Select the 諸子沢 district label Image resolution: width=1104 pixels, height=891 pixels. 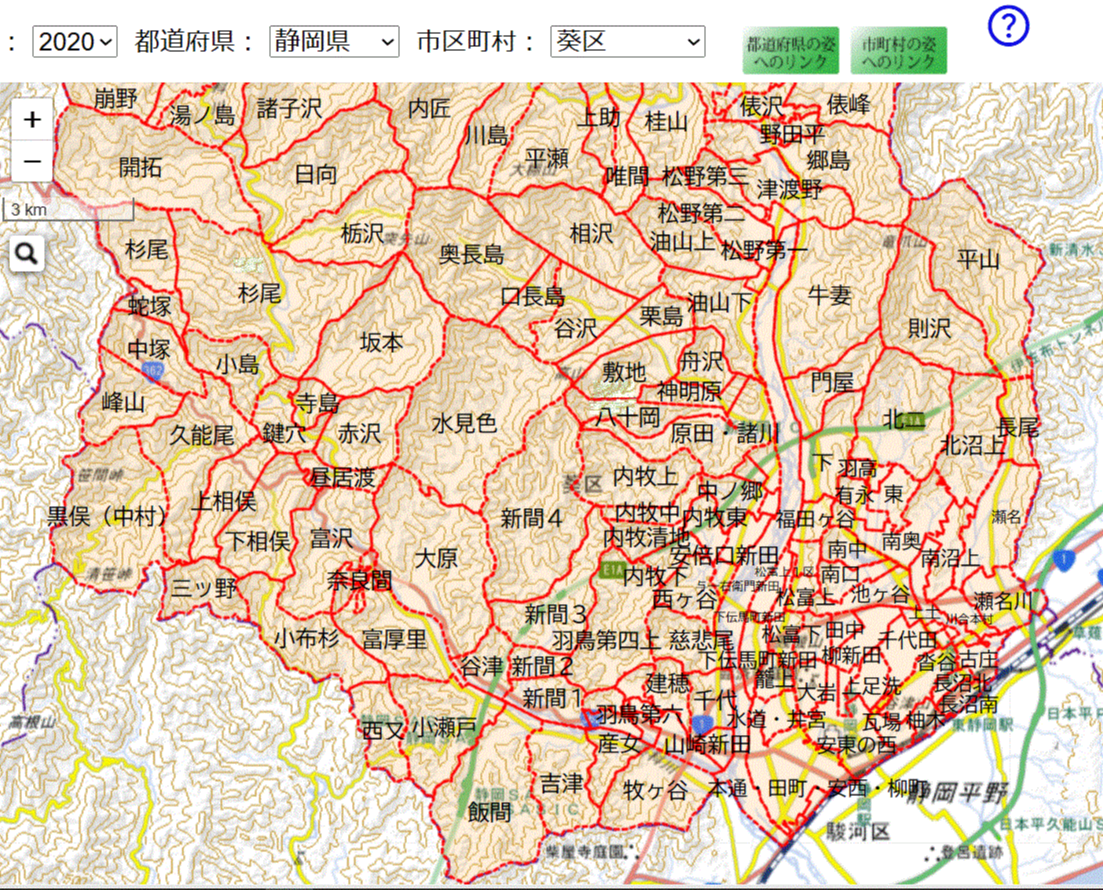(x=289, y=108)
